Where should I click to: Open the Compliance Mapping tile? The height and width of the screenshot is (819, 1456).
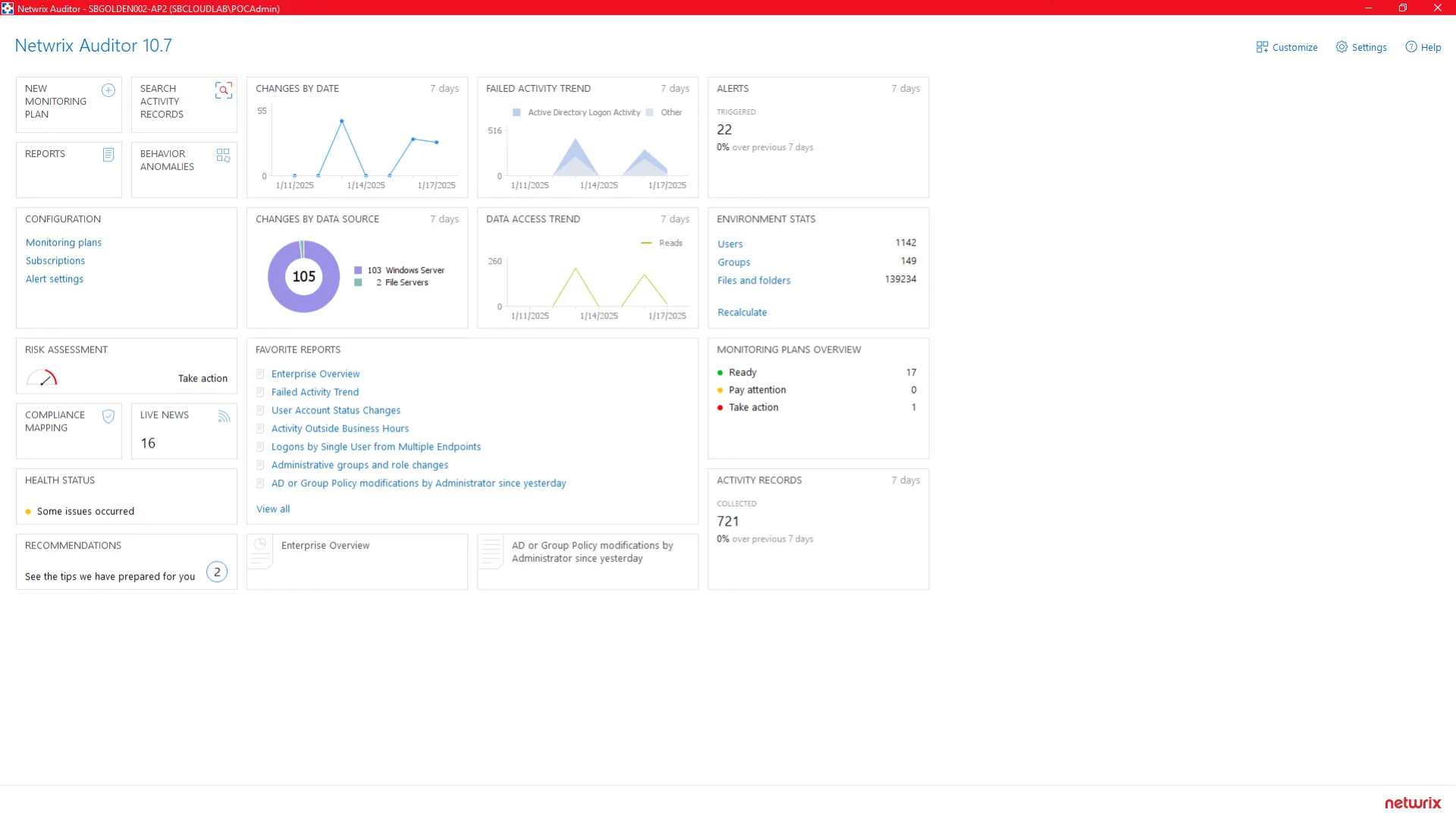point(69,431)
